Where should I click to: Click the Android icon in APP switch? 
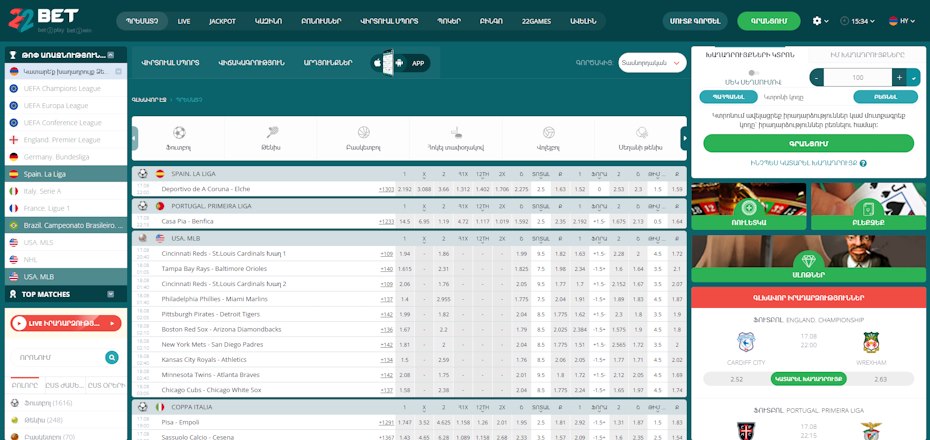(x=399, y=63)
